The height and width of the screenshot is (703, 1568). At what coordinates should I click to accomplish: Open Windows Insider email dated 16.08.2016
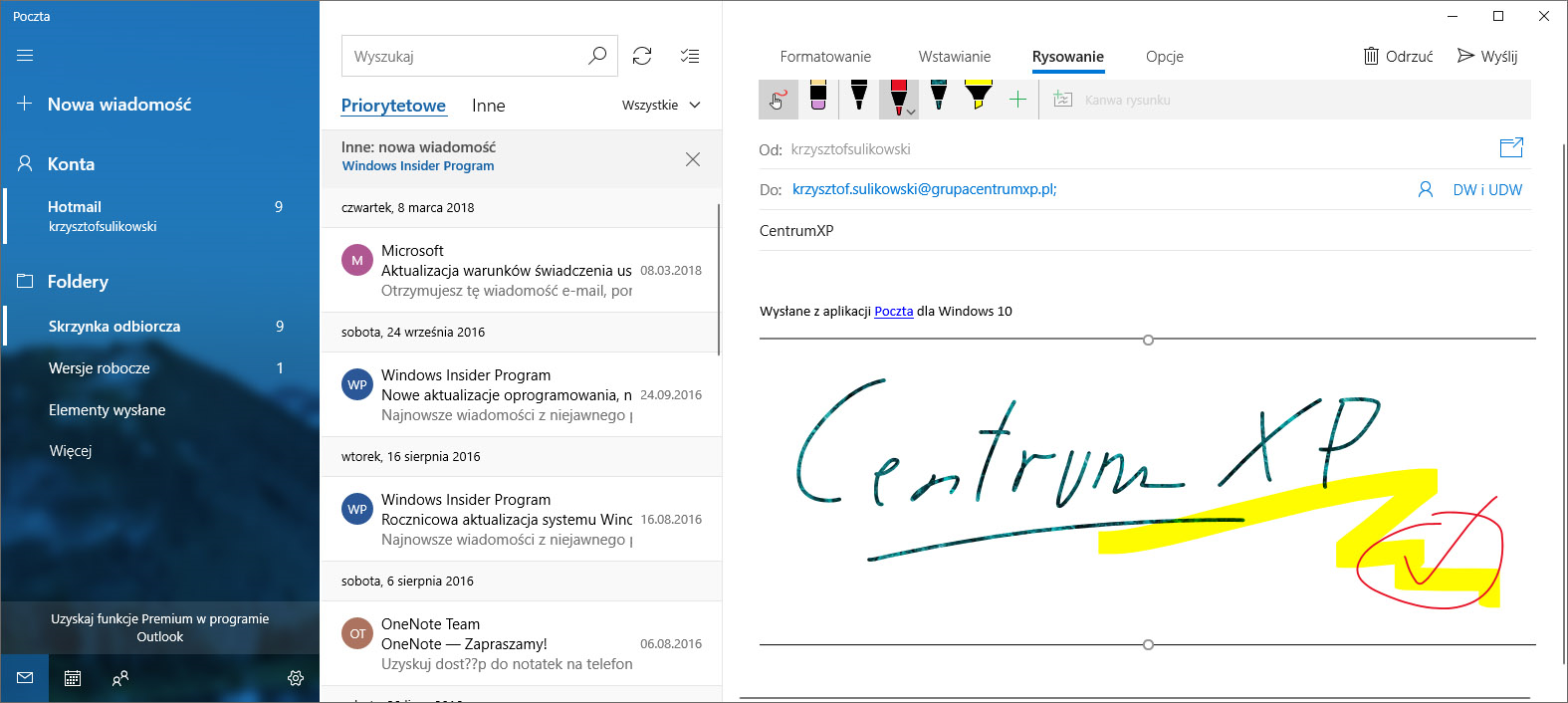point(520,519)
